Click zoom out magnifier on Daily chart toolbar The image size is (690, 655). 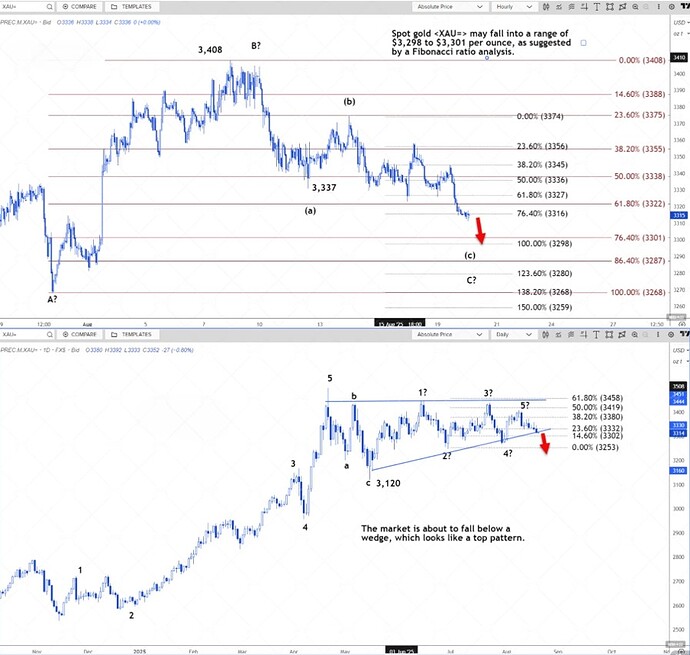click(635, 335)
